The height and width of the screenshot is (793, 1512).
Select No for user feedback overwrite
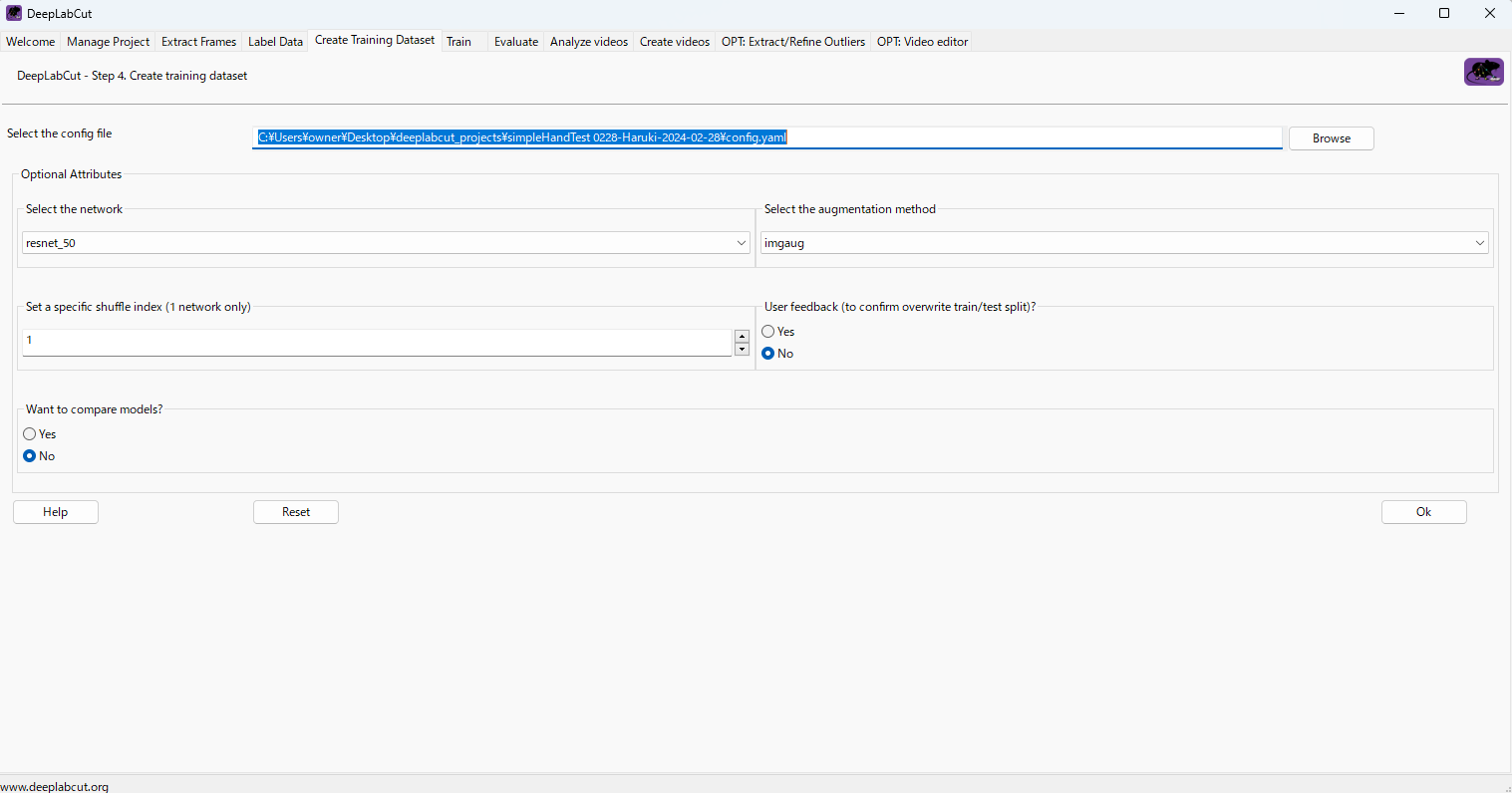[x=768, y=354]
